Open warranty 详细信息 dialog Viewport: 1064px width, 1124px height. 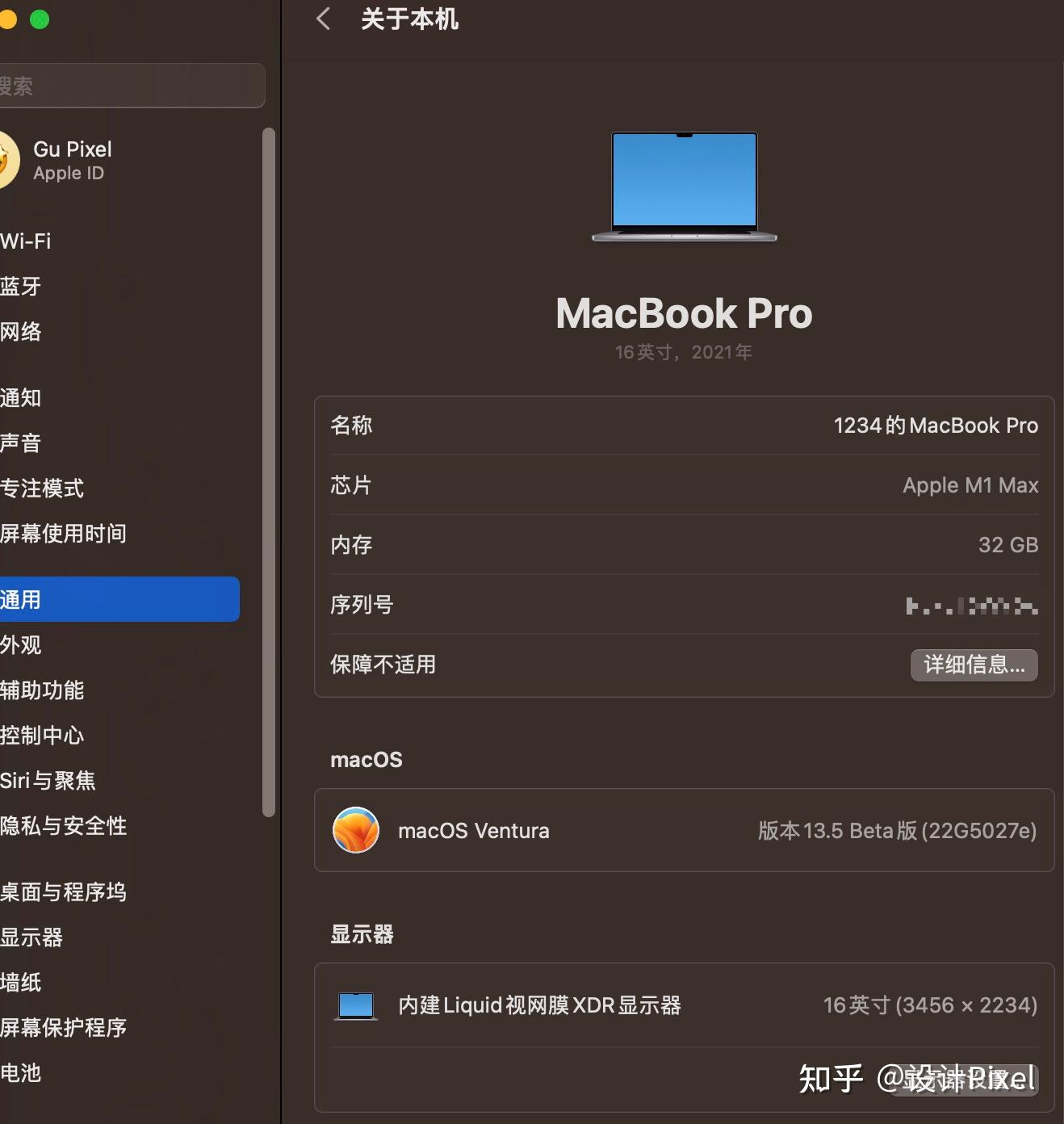coord(974,665)
